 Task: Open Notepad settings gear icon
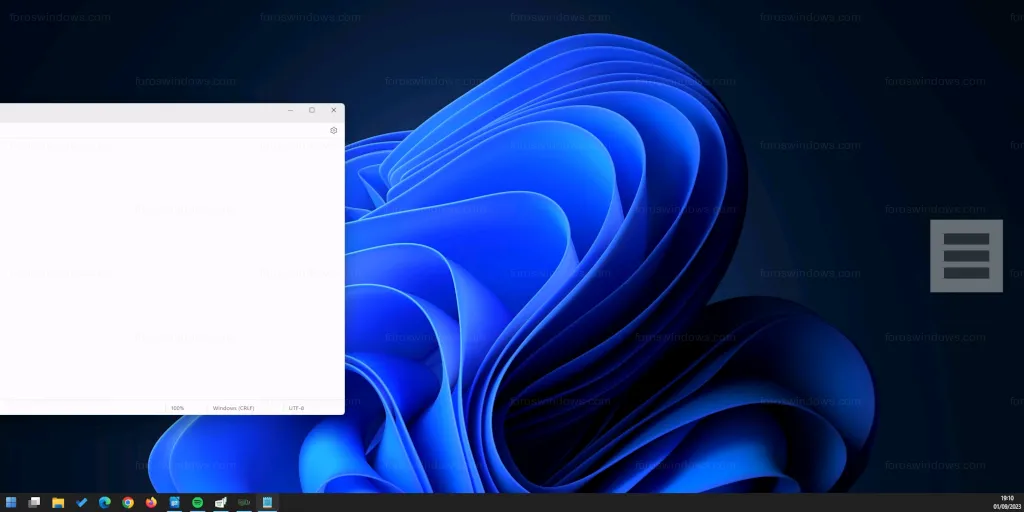(x=334, y=131)
